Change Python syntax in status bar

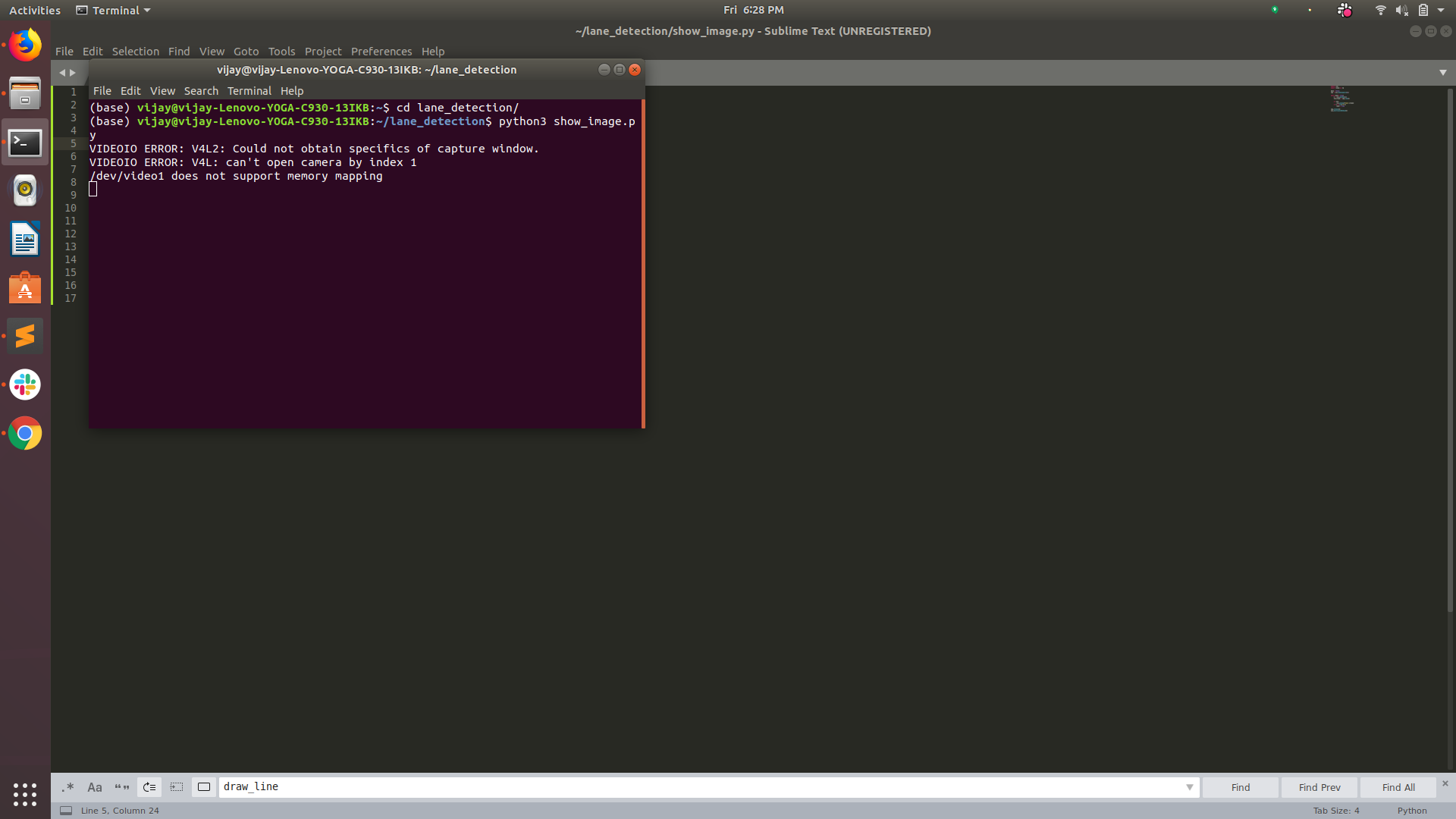(x=1412, y=811)
